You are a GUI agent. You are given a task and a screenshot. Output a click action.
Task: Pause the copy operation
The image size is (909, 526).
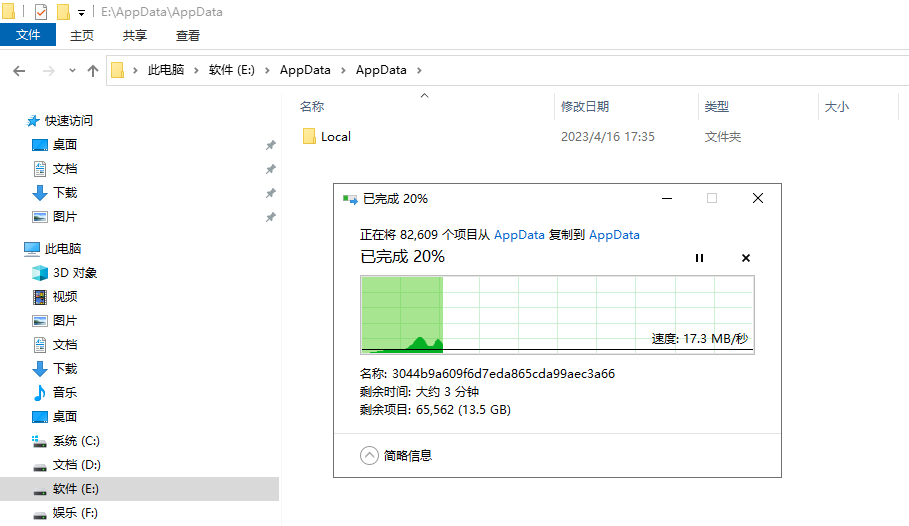699,258
